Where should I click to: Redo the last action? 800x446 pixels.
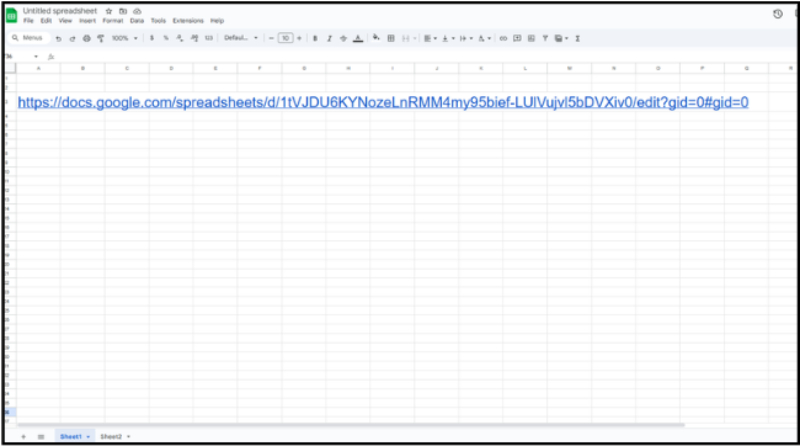[72, 38]
